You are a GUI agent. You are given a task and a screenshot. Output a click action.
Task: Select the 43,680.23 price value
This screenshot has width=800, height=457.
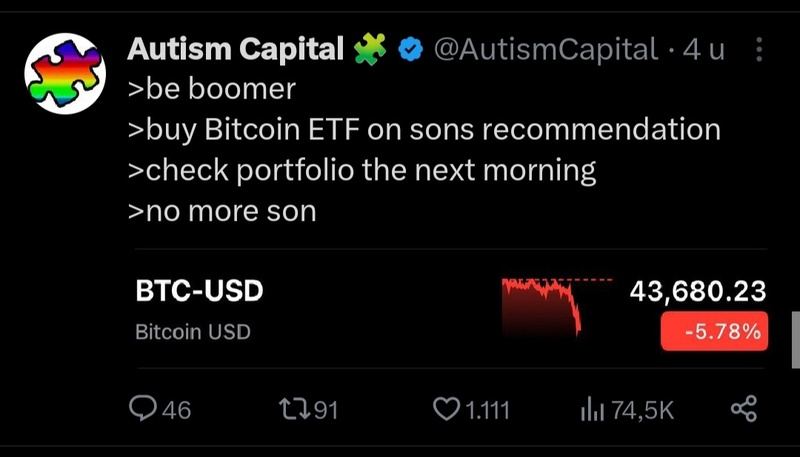(x=697, y=291)
